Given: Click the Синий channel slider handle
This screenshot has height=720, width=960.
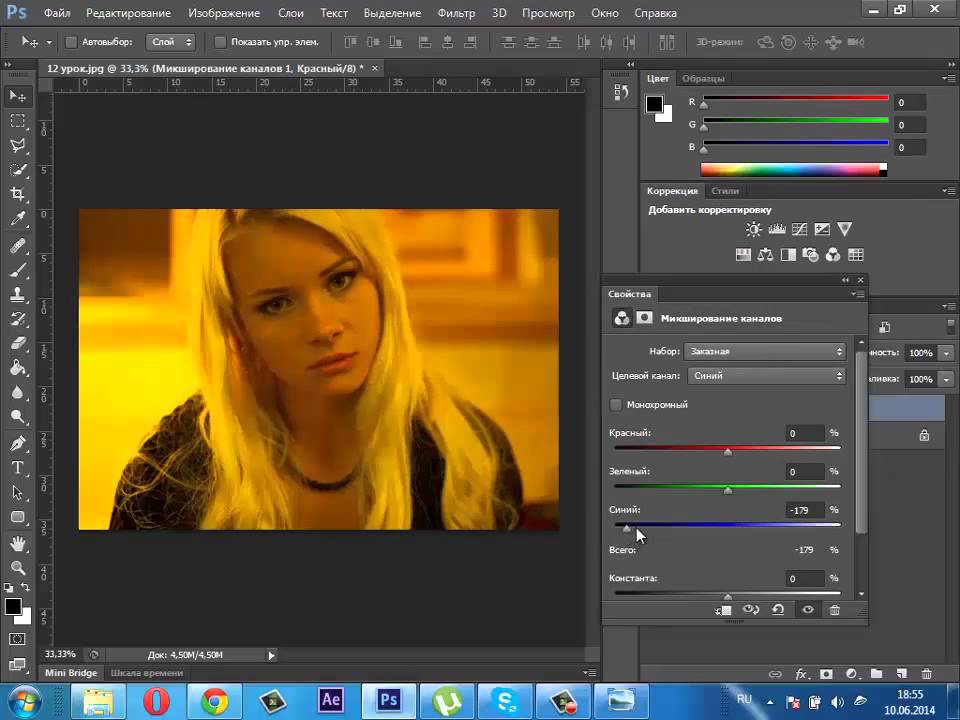Looking at the screenshot, I should click(627, 528).
